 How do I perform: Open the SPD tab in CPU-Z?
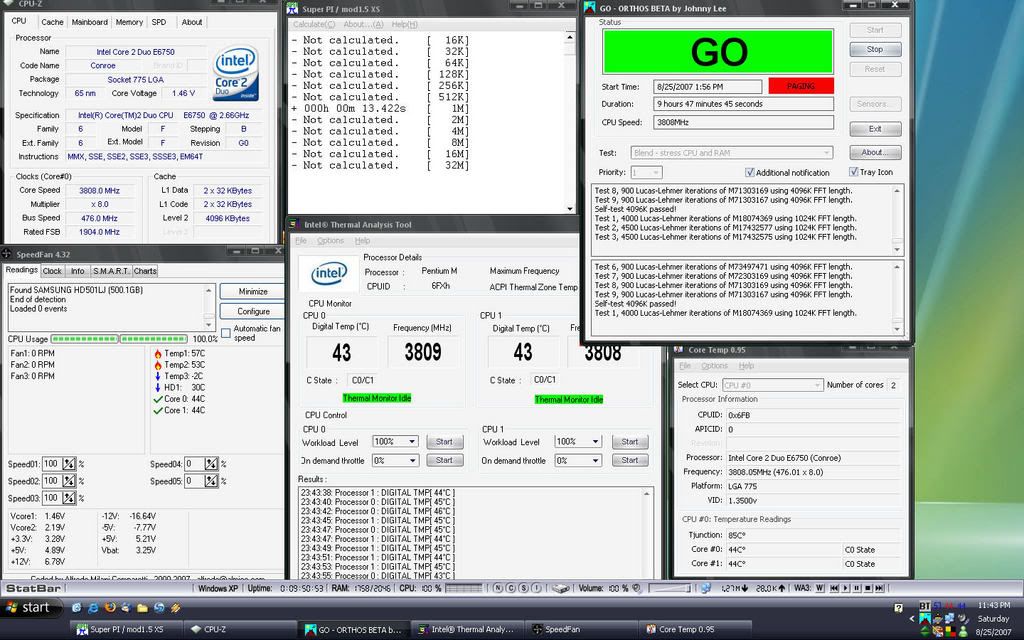point(159,22)
